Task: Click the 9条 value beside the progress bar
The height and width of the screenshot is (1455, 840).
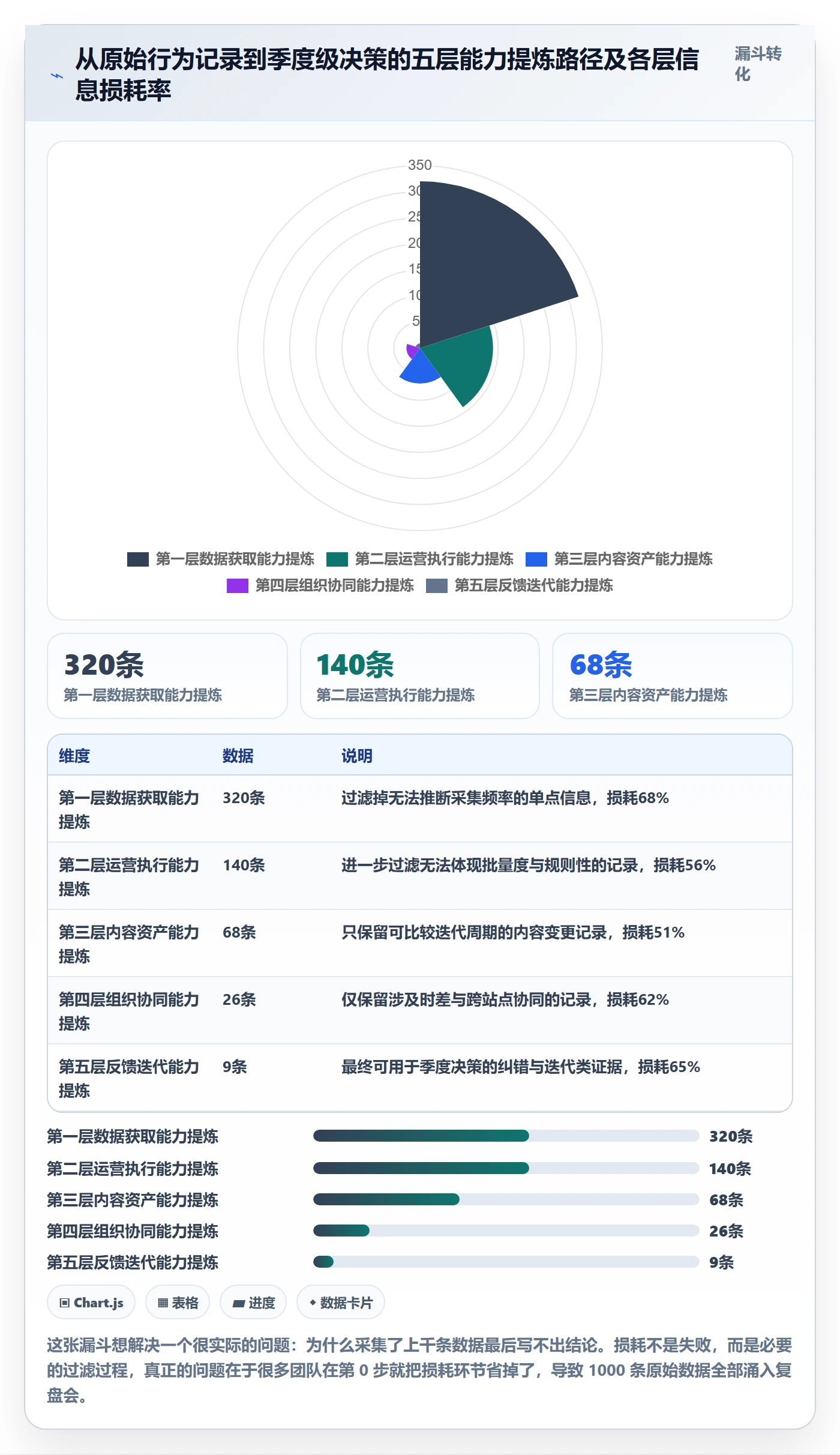Action: pyautogui.click(x=721, y=1262)
